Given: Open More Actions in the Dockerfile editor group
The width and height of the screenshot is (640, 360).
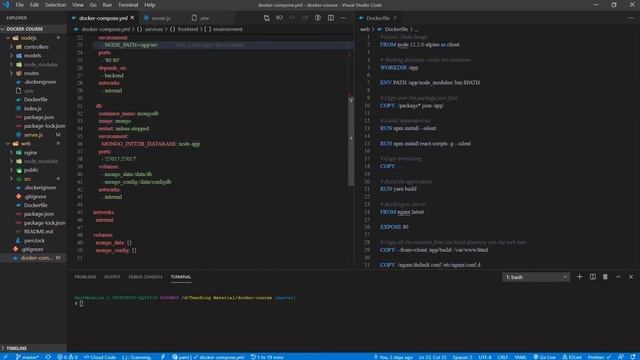Looking at the screenshot, I should (x=631, y=18).
